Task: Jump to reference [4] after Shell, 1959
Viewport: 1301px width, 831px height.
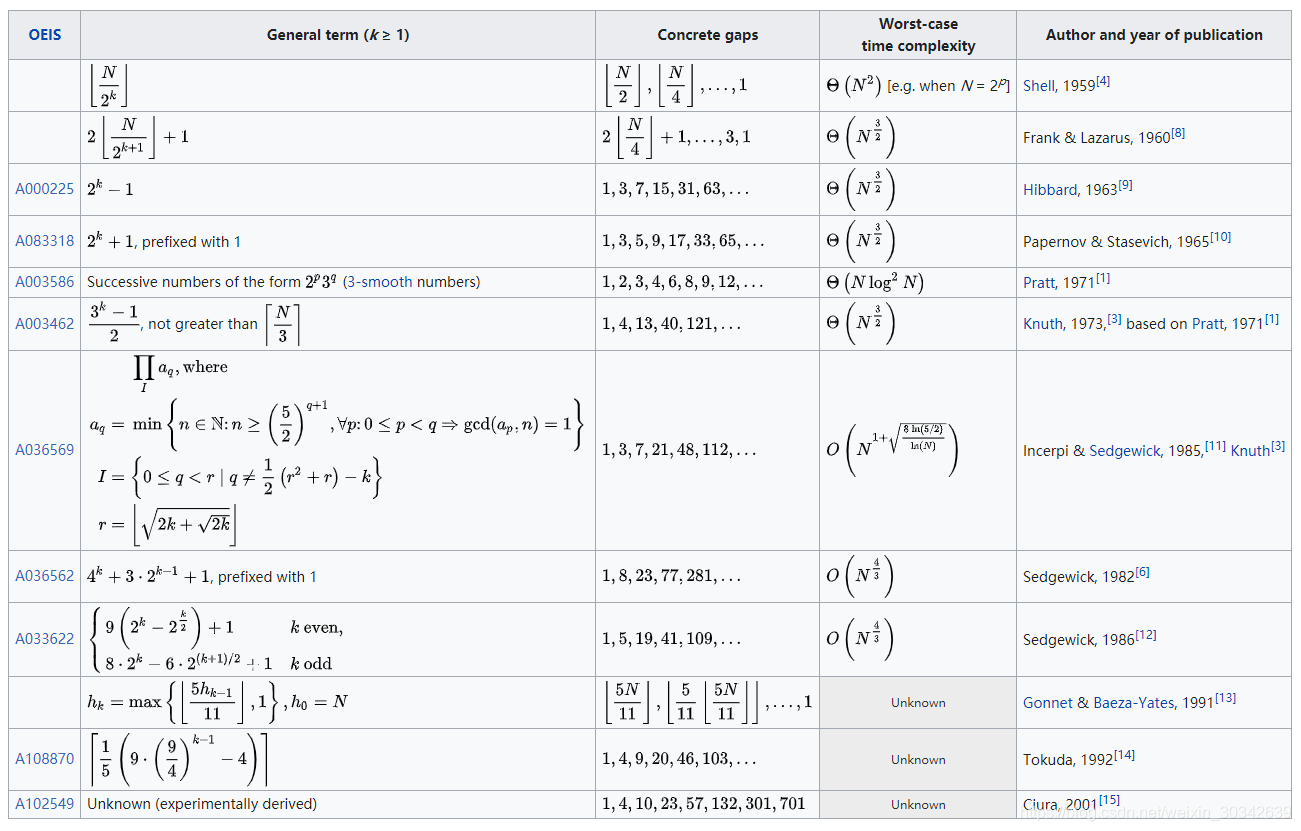Action: click(1103, 82)
